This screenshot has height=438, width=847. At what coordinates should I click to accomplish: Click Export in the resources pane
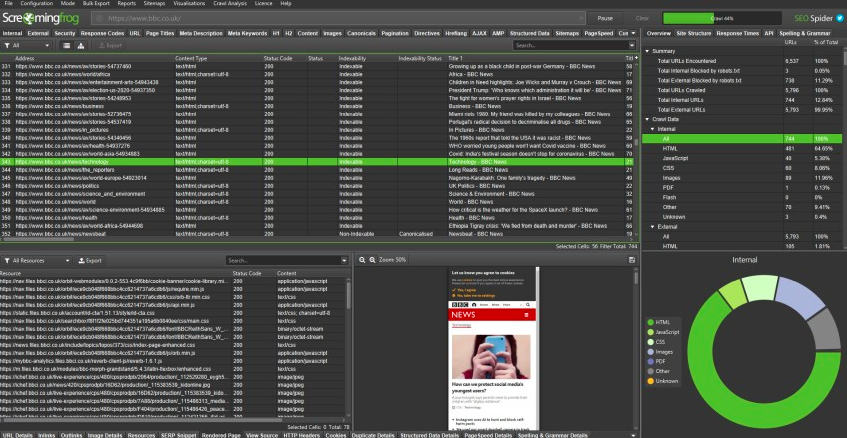90,260
